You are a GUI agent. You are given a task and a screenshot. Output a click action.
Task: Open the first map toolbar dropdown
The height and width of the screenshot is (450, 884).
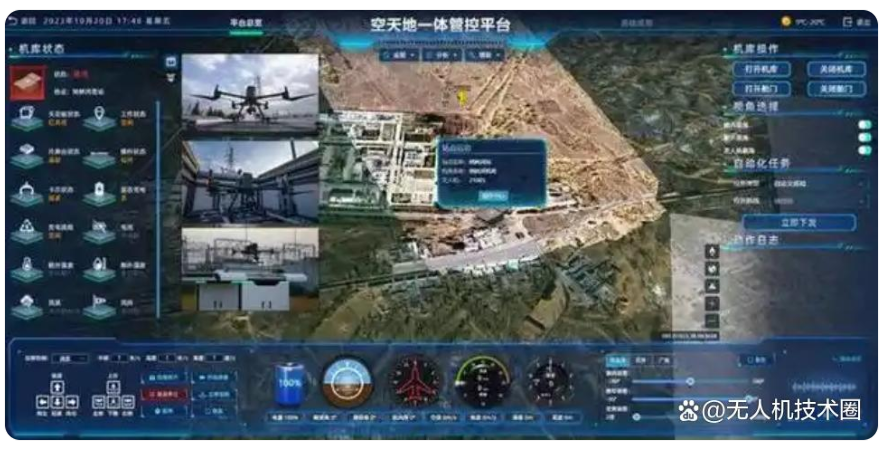[x=400, y=57]
